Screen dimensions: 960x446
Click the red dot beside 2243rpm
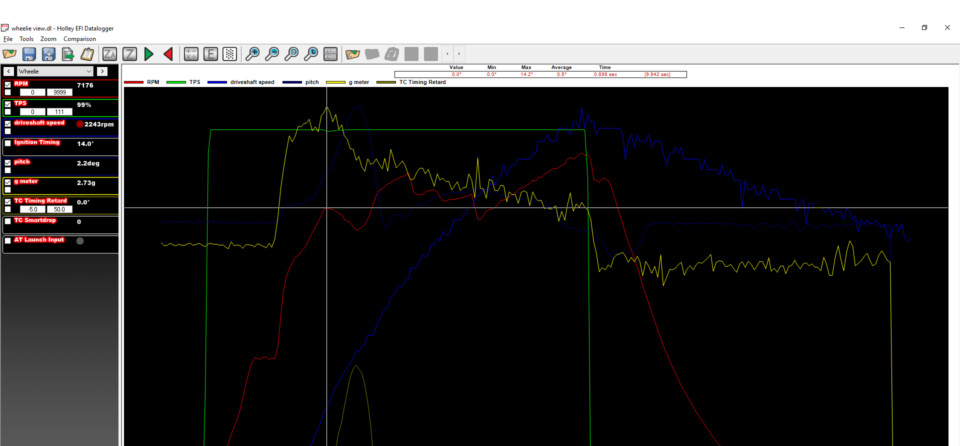tap(80, 124)
